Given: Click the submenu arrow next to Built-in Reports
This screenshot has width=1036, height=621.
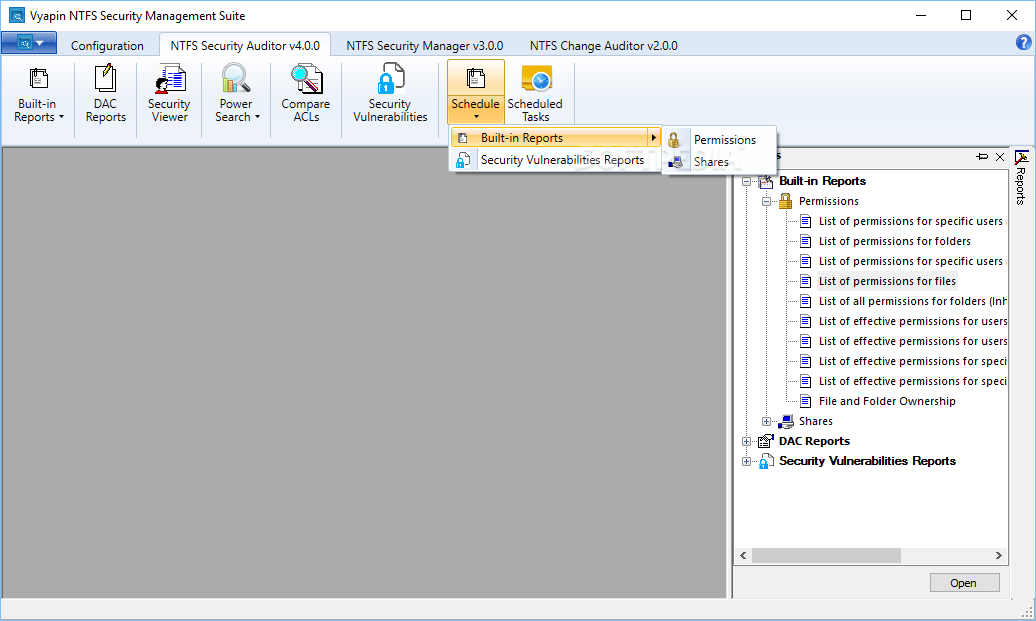Looking at the screenshot, I should pos(653,137).
